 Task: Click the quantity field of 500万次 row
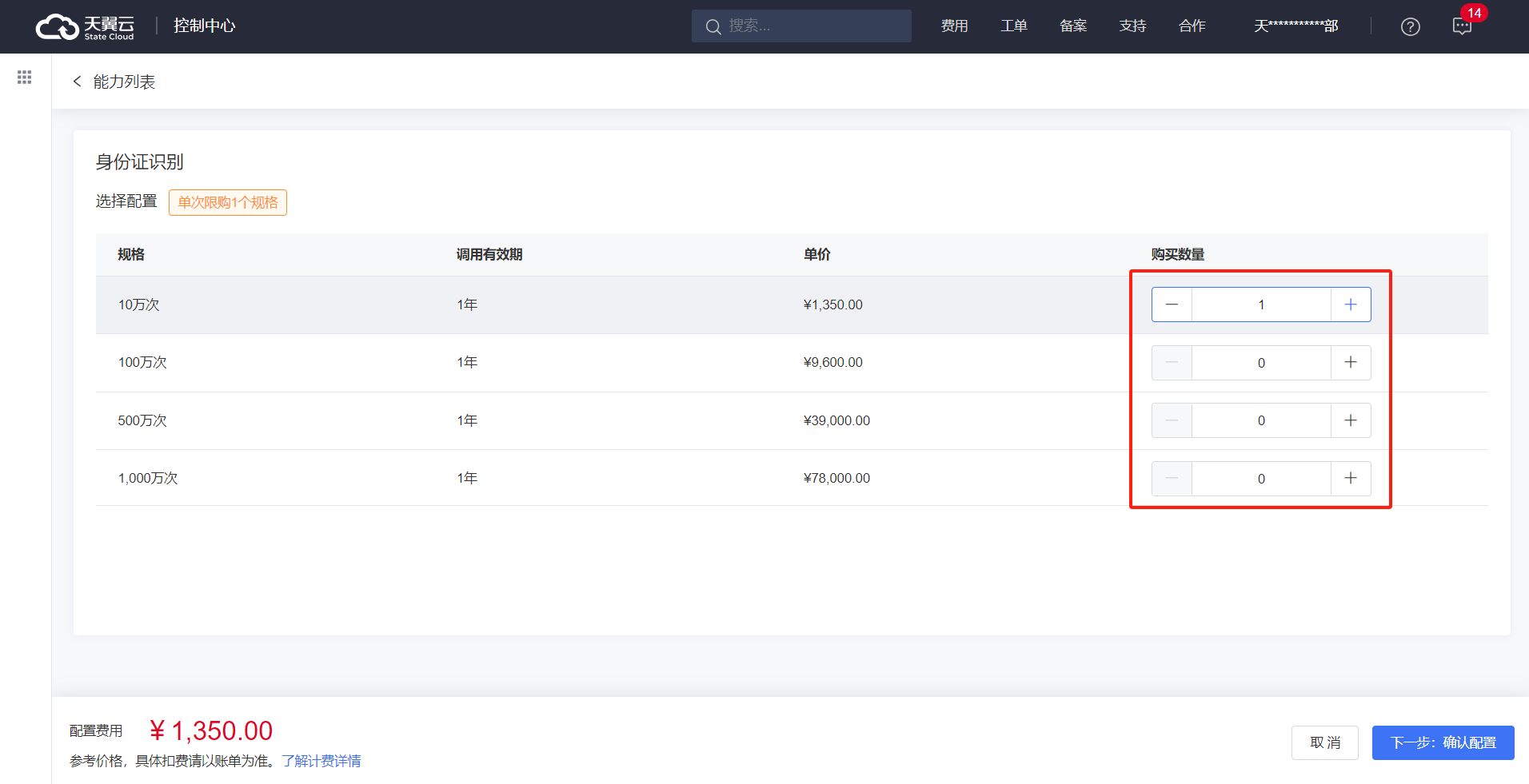tap(1261, 420)
